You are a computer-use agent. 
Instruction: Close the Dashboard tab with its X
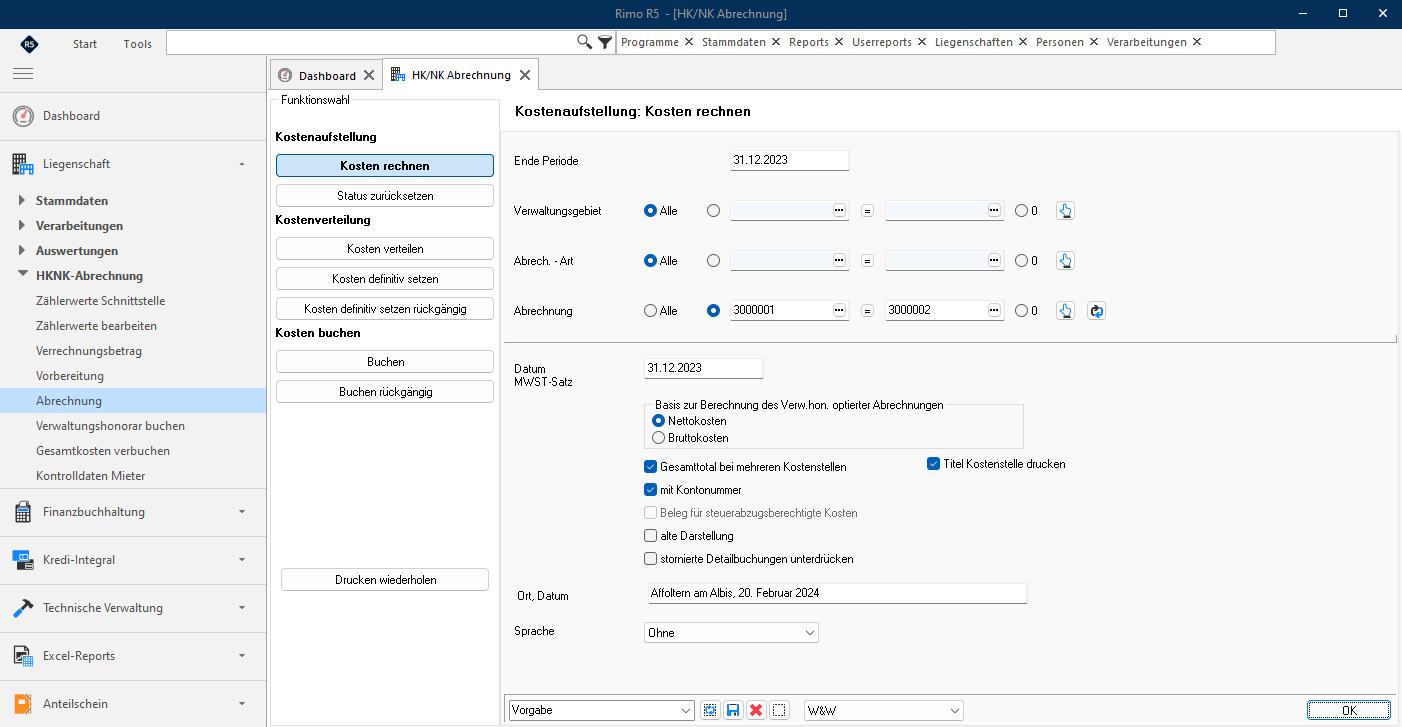[369, 75]
